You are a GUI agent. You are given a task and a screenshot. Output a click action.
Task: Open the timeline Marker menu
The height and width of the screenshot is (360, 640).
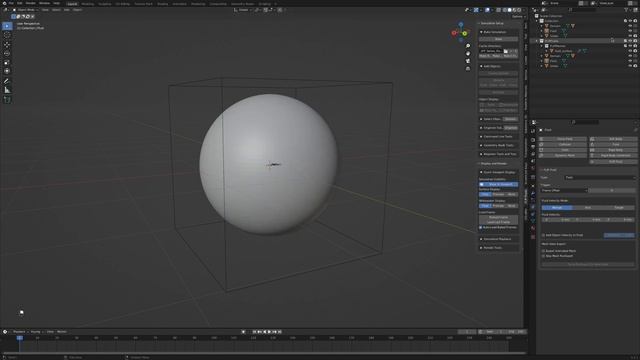click(x=62, y=332)
